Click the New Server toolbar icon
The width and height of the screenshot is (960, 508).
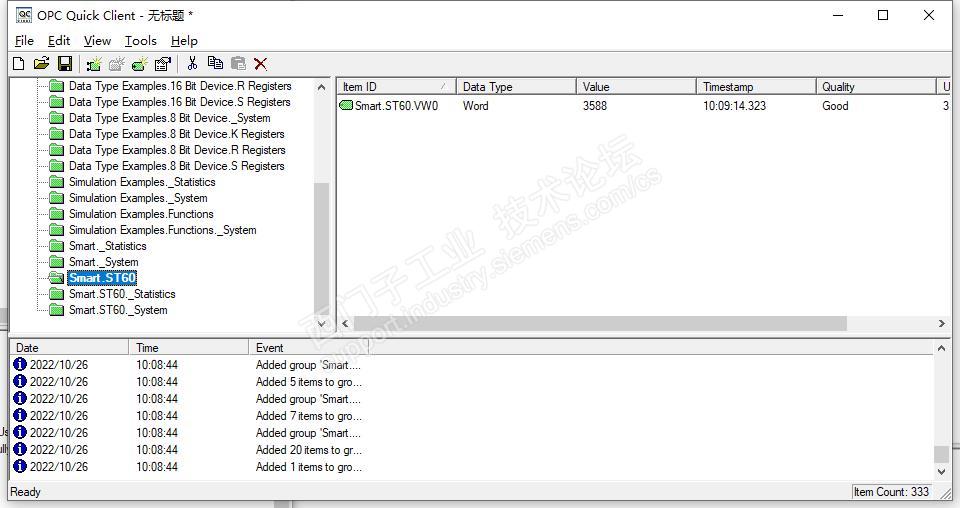click(94, 64)
